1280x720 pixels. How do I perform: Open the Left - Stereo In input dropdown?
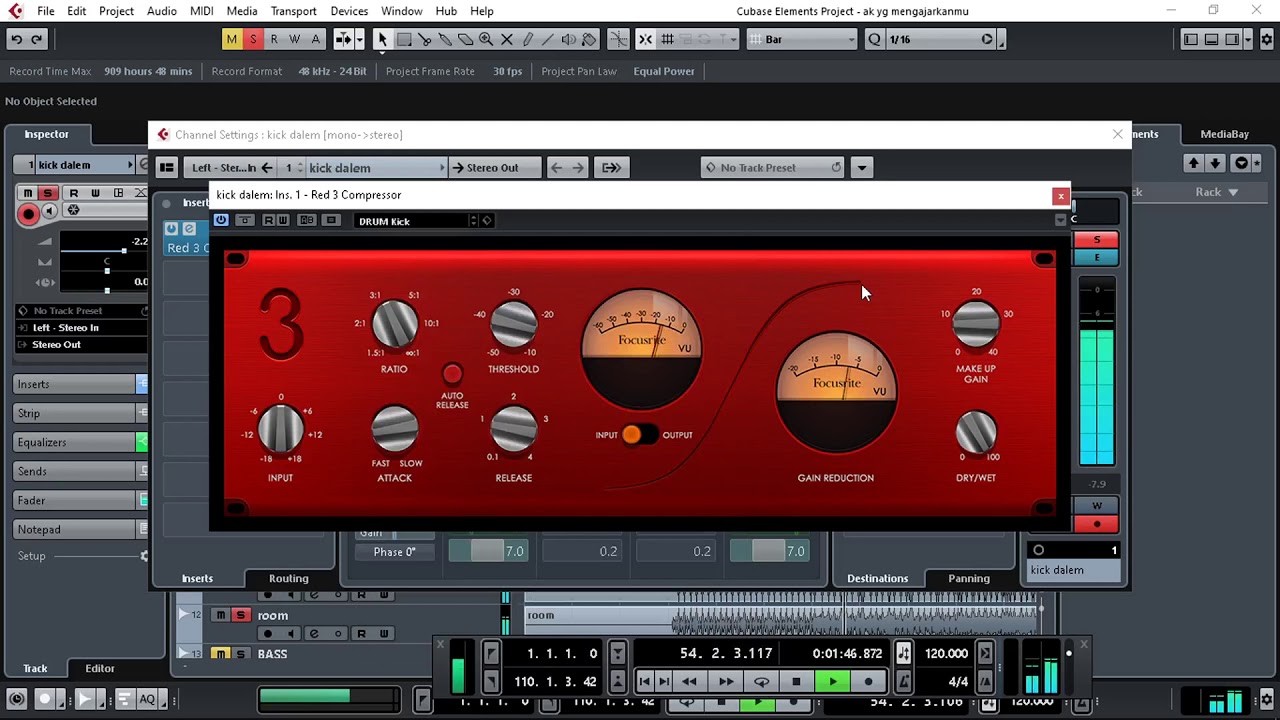(x=232, y=168)
